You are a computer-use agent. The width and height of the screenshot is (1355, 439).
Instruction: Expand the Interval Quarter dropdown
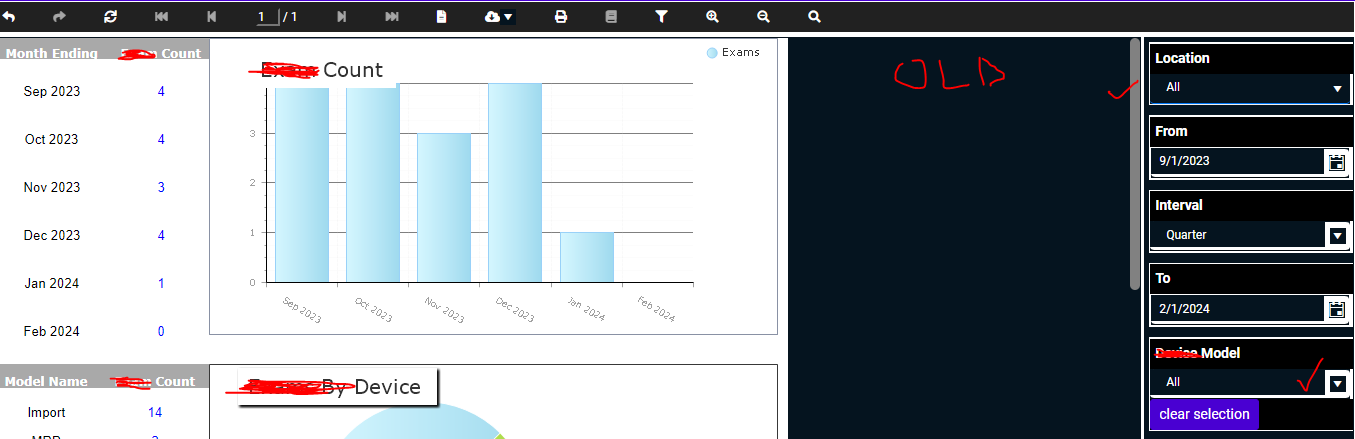coord(1337,235)
